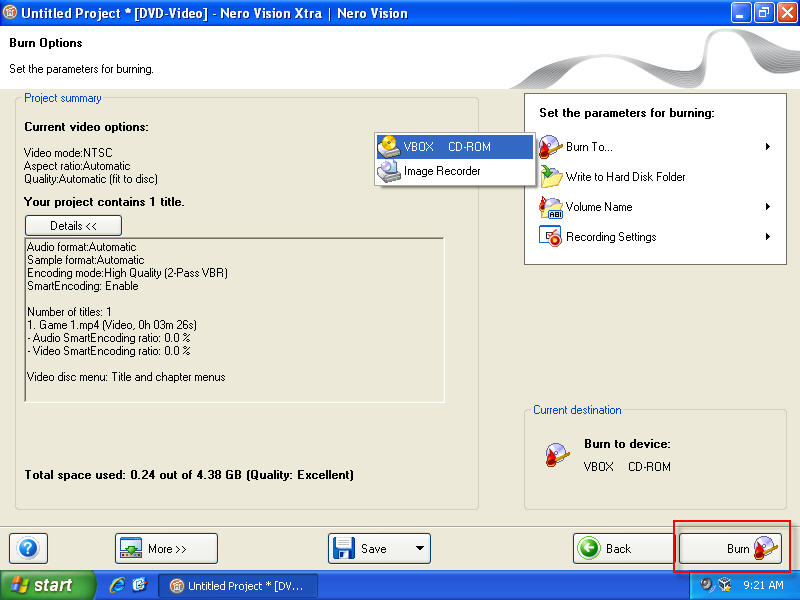Start burning with the Burn button

coord(731,548)
